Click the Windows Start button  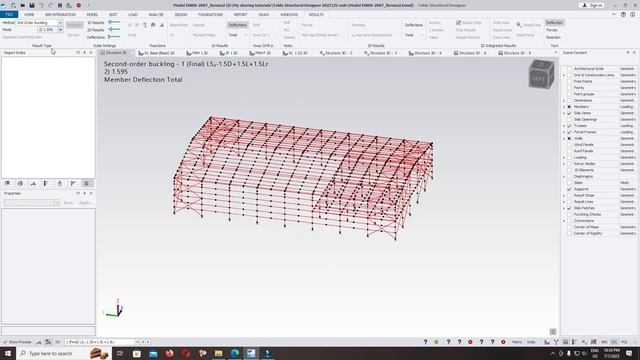(x=7, y=353)
